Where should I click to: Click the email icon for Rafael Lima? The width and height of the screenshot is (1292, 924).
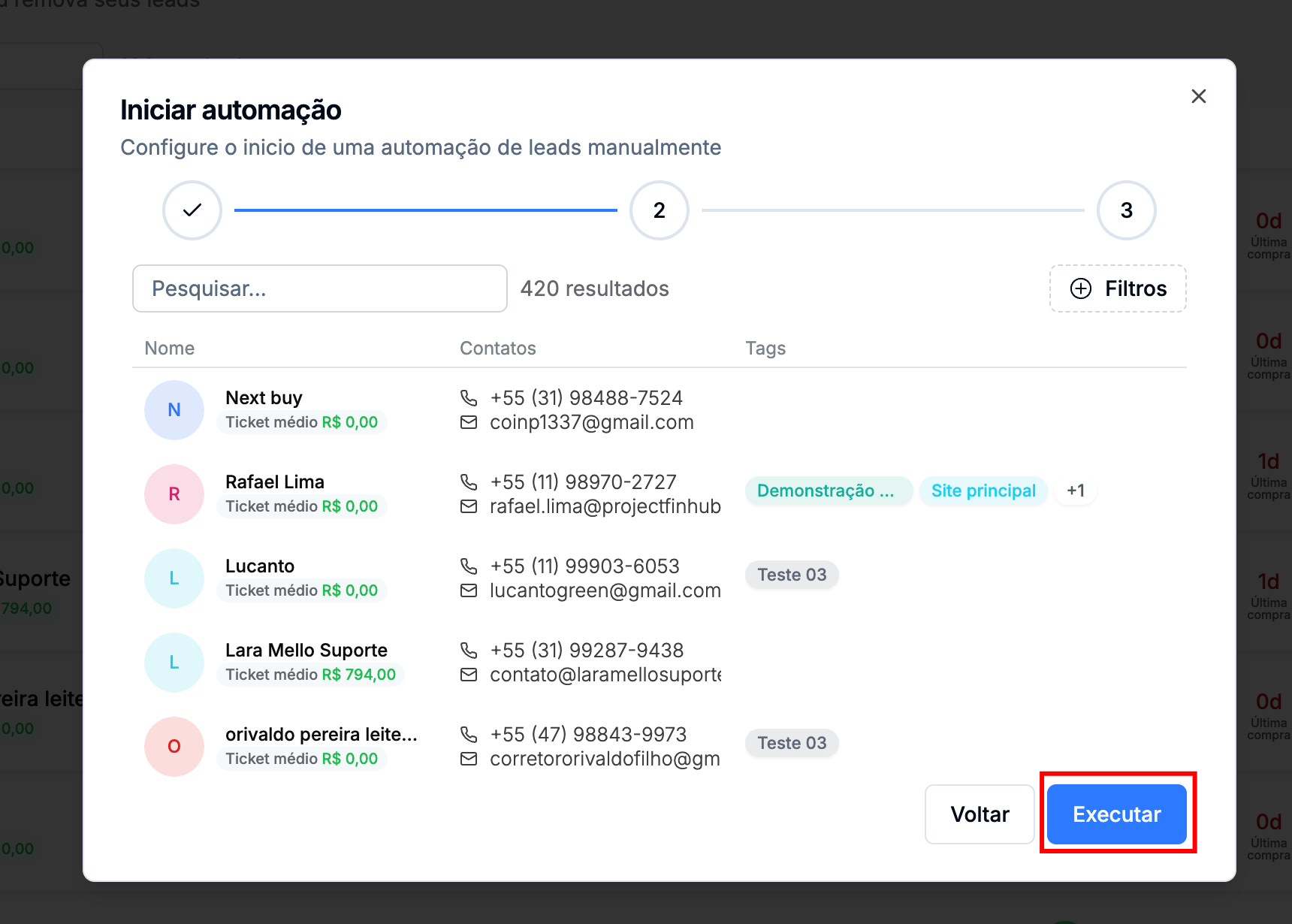click(x=469, y=506)
